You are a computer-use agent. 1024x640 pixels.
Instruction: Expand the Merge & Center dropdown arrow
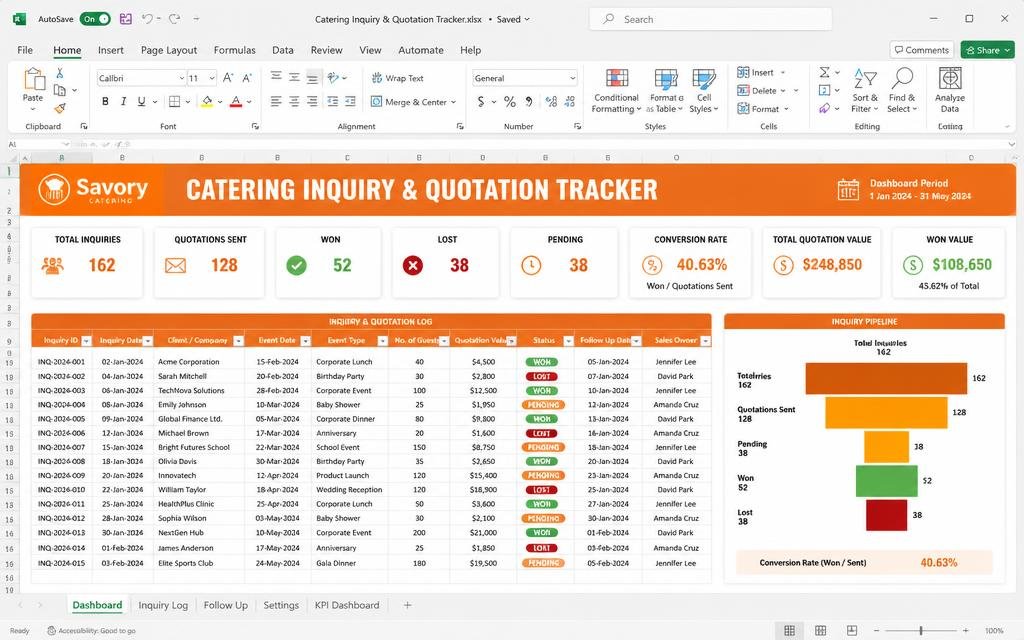pos(453,102)
